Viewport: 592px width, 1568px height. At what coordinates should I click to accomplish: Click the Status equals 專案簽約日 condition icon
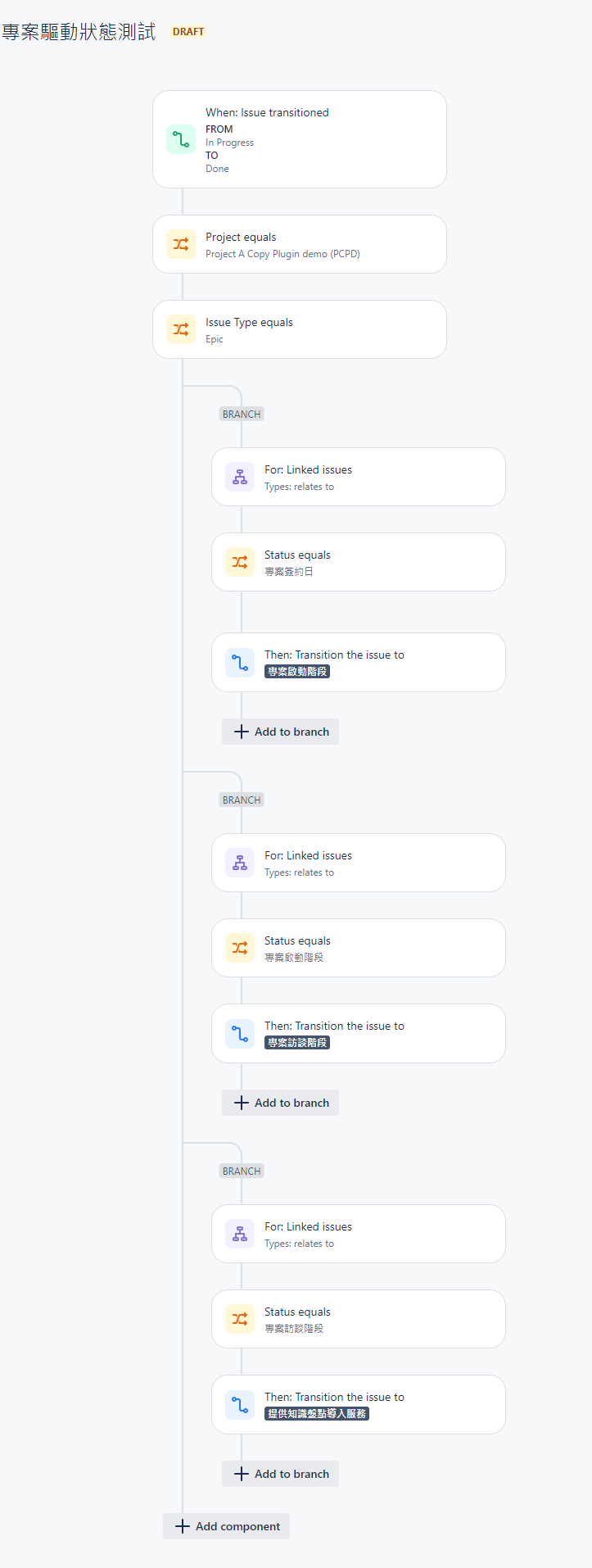(x=240, y=562)
